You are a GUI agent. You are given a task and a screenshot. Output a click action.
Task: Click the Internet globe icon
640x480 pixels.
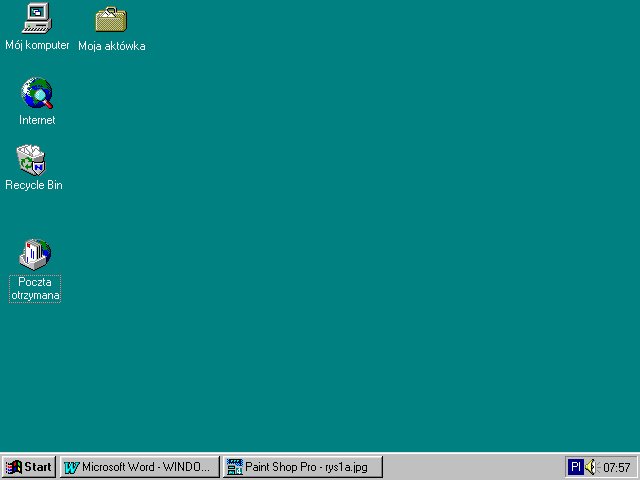pos(37,93)
